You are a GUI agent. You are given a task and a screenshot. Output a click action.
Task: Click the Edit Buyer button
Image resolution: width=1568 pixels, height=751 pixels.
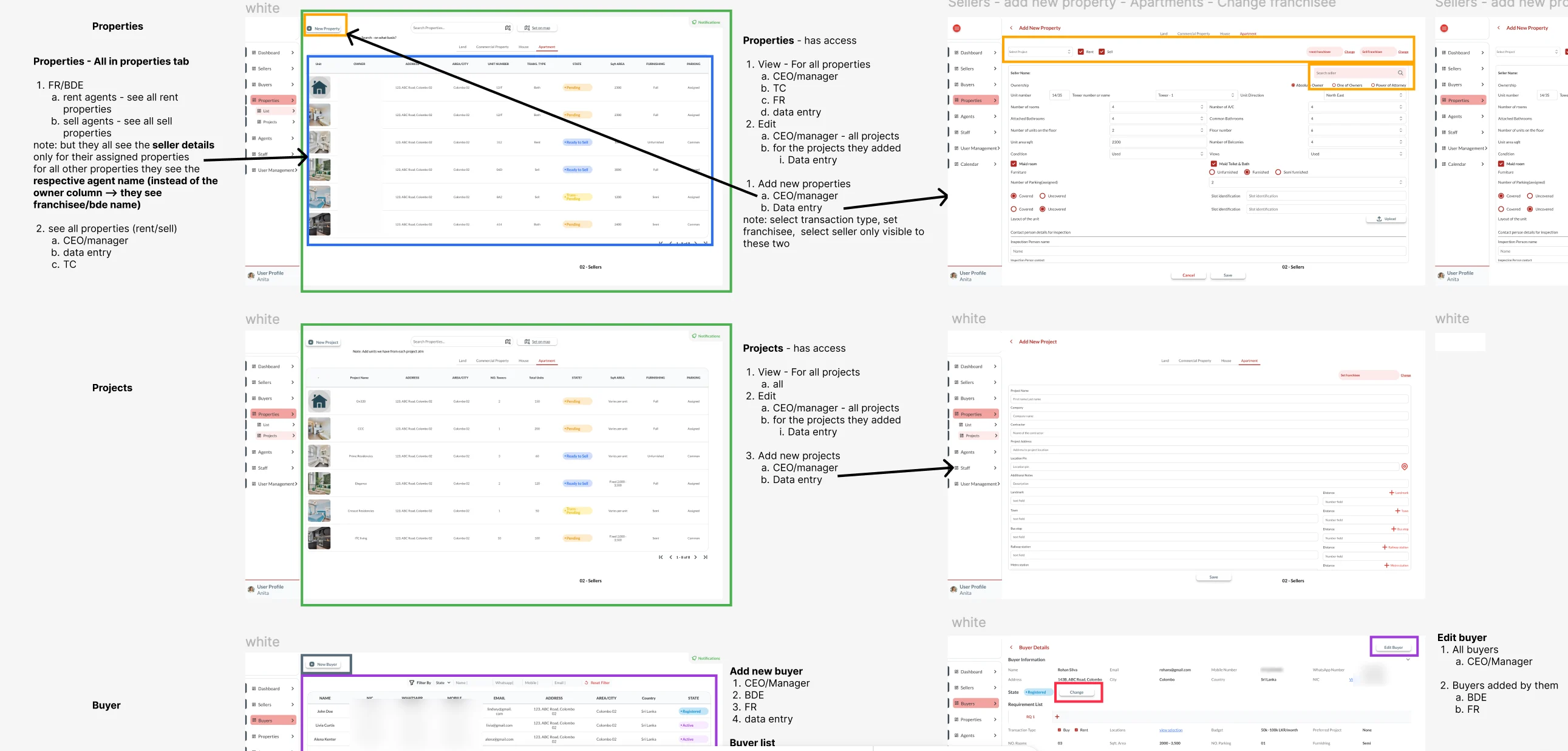(x=1393, y=648)
